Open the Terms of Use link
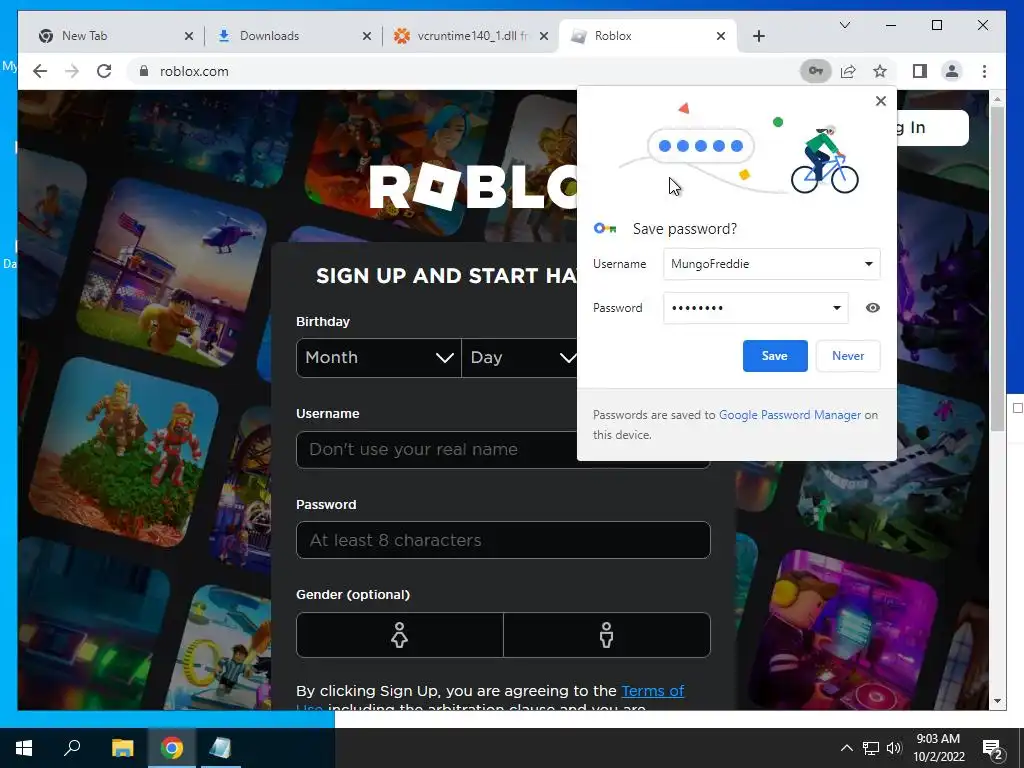Screen dimensions: 1024x768 pyautogui.click(x=652, y=691)
